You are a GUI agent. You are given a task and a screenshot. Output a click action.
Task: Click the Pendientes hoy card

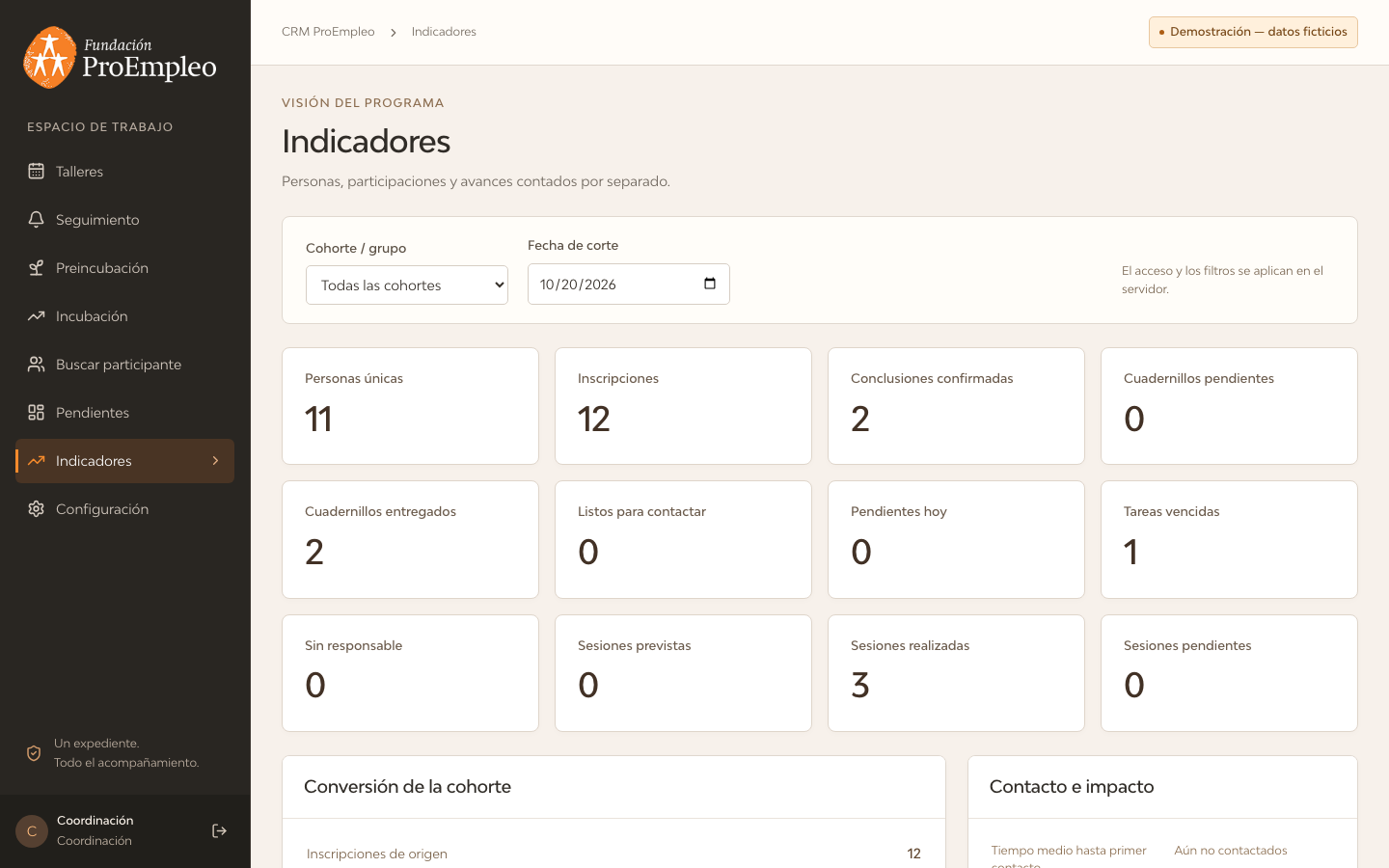pyautogui.click(x=956, y=539)
